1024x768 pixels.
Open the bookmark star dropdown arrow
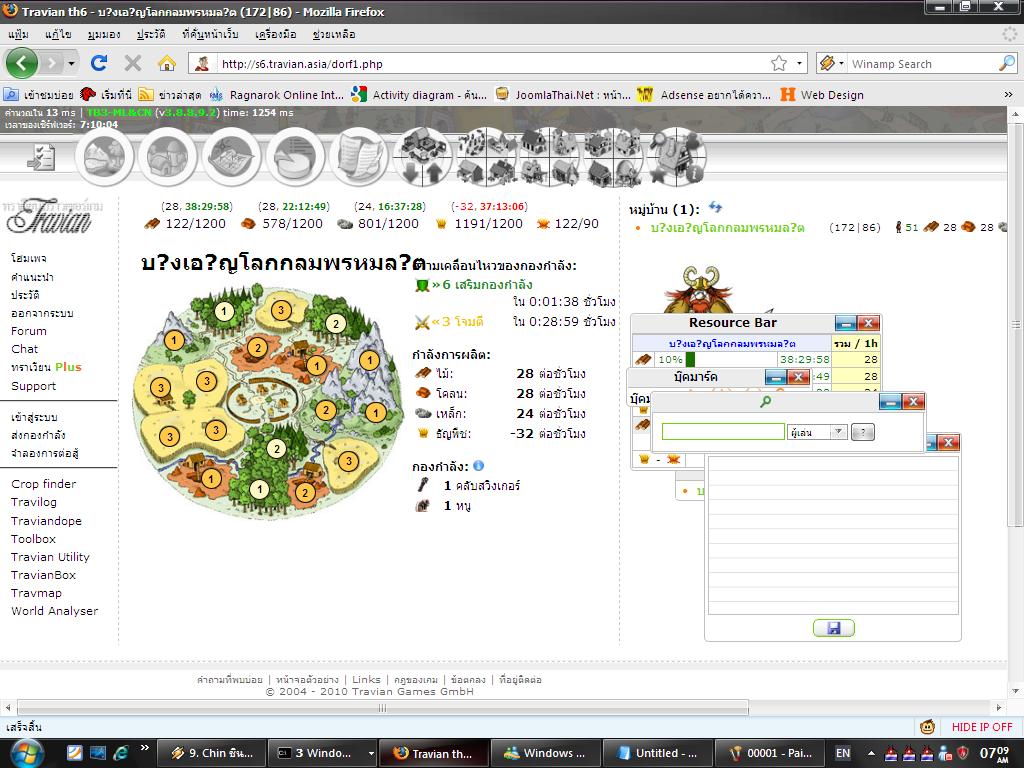click(799, 63)
